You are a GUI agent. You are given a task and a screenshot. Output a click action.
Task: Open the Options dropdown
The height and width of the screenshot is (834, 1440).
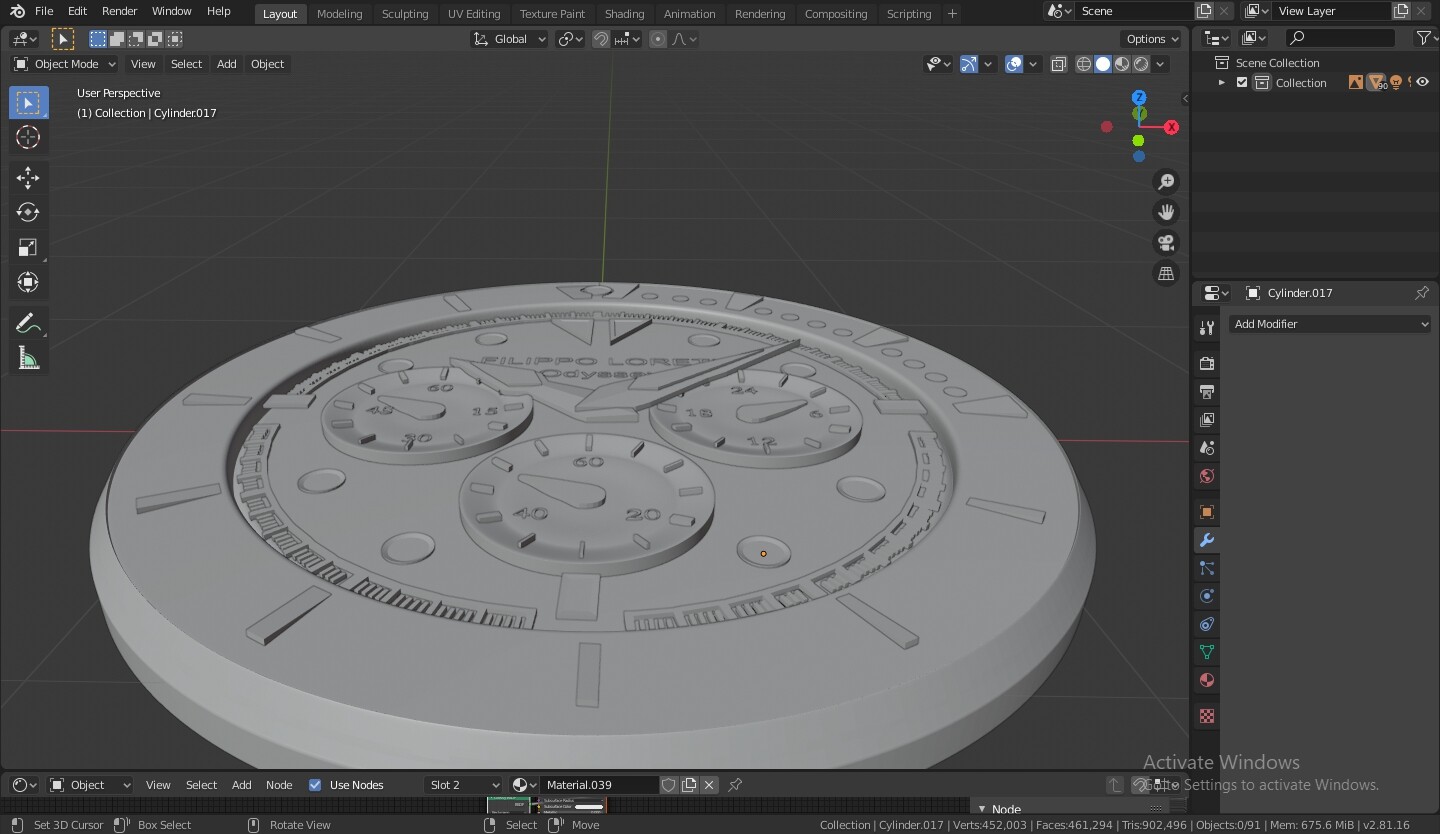1152,39
